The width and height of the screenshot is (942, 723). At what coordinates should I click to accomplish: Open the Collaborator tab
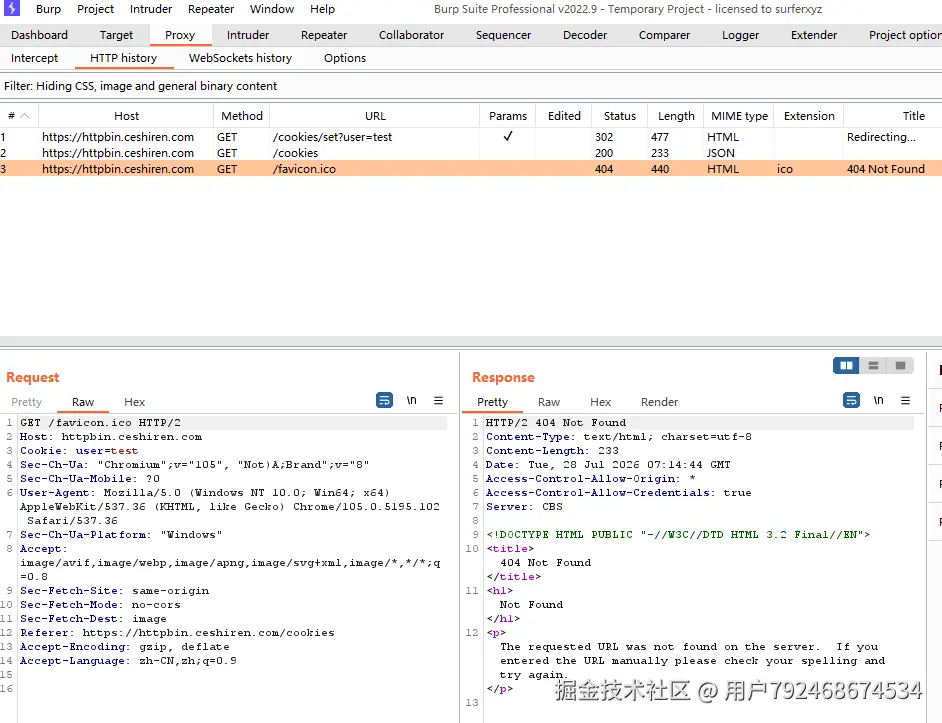411,35
